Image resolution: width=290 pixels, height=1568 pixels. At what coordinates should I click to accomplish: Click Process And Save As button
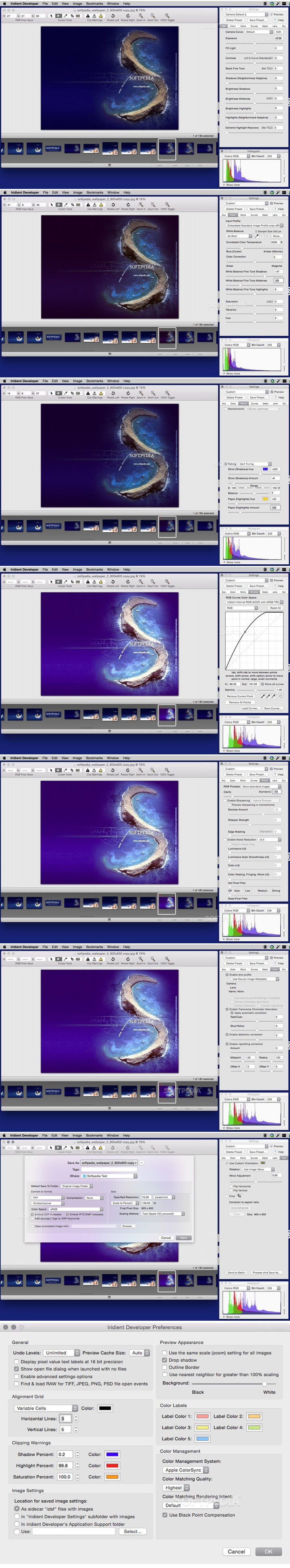266,1272
